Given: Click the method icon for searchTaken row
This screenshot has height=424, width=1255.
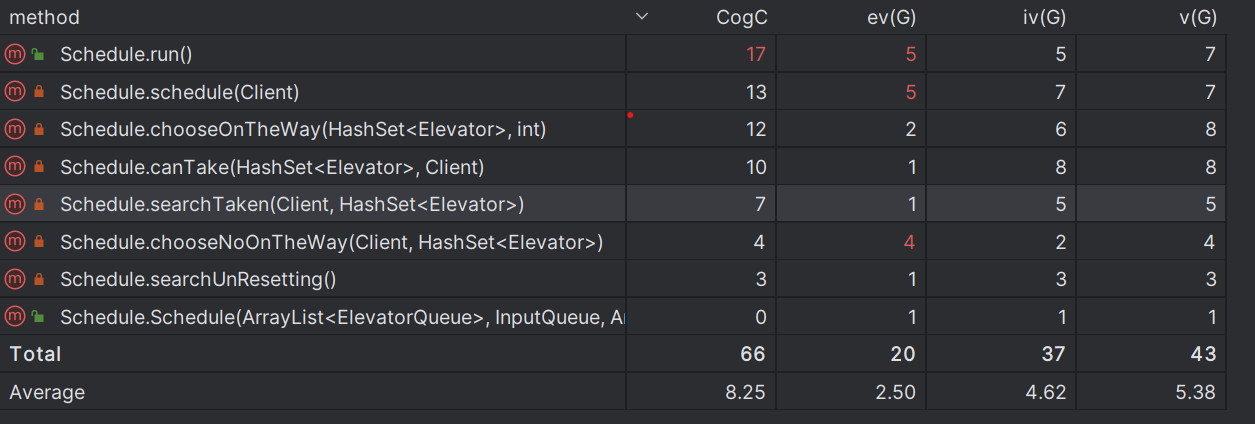Looking at the screenshot, I should pyautogui.click(x=14, y=204).
